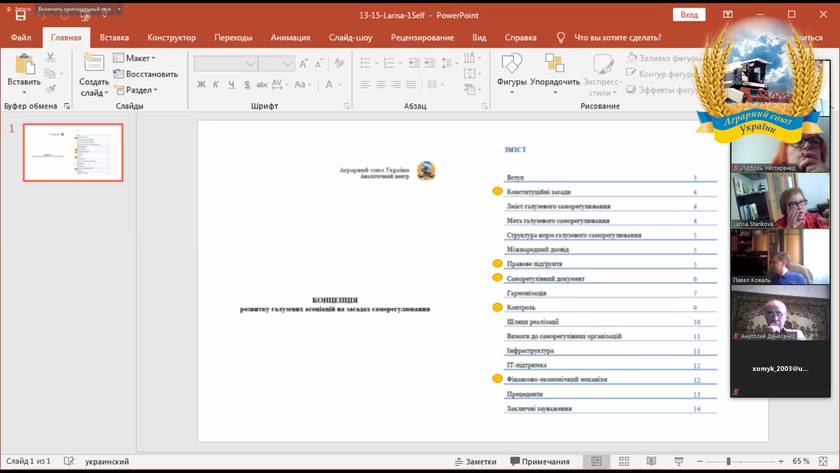Open the font name combo box
This screenshot has width=840, height=473.
click(x=225, y=64)
